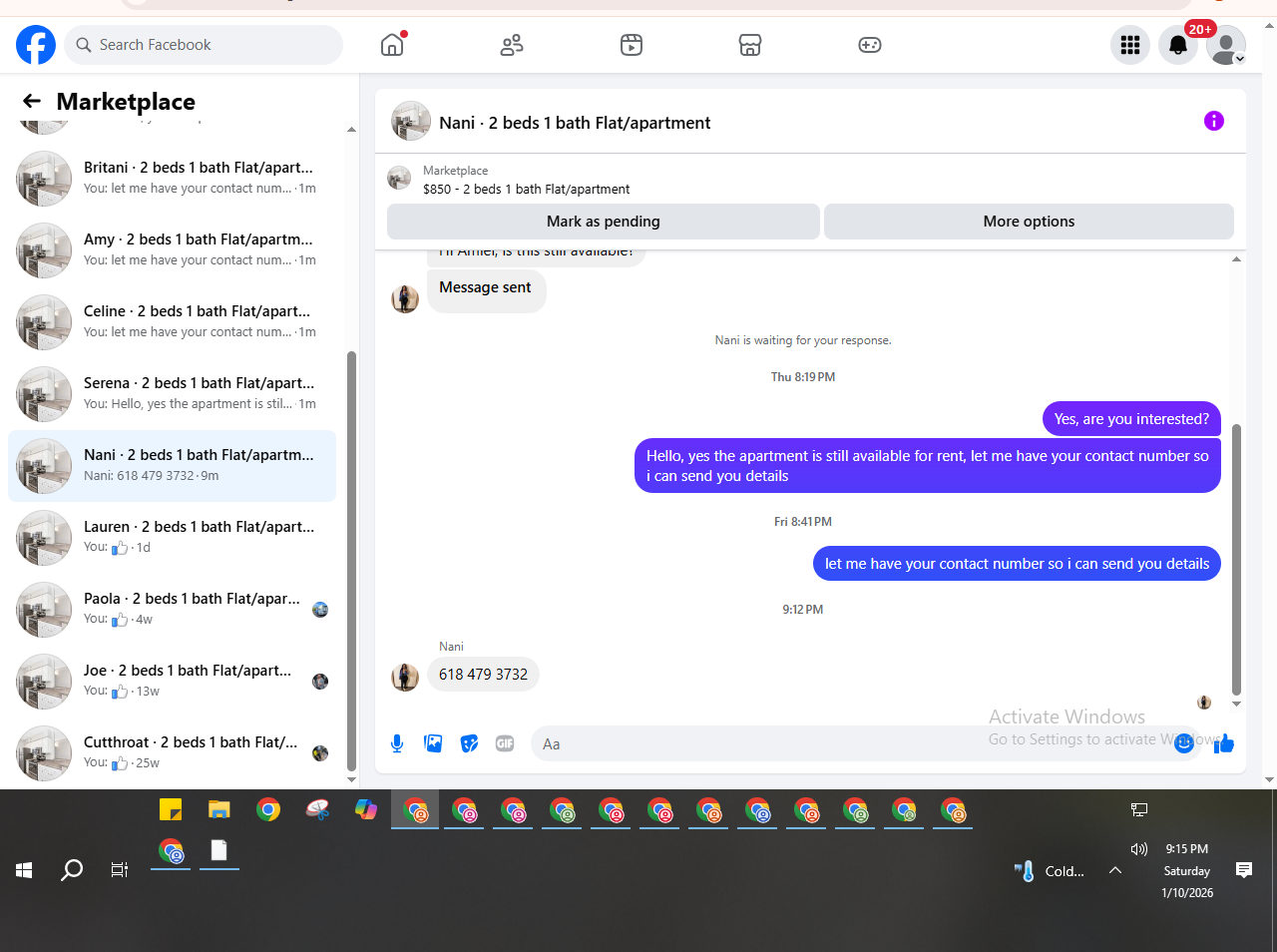The width and height of the screenshot is (1277, 952).
Task: Click the 'Yes, are you interested?' message
Action: [1131, 419]
